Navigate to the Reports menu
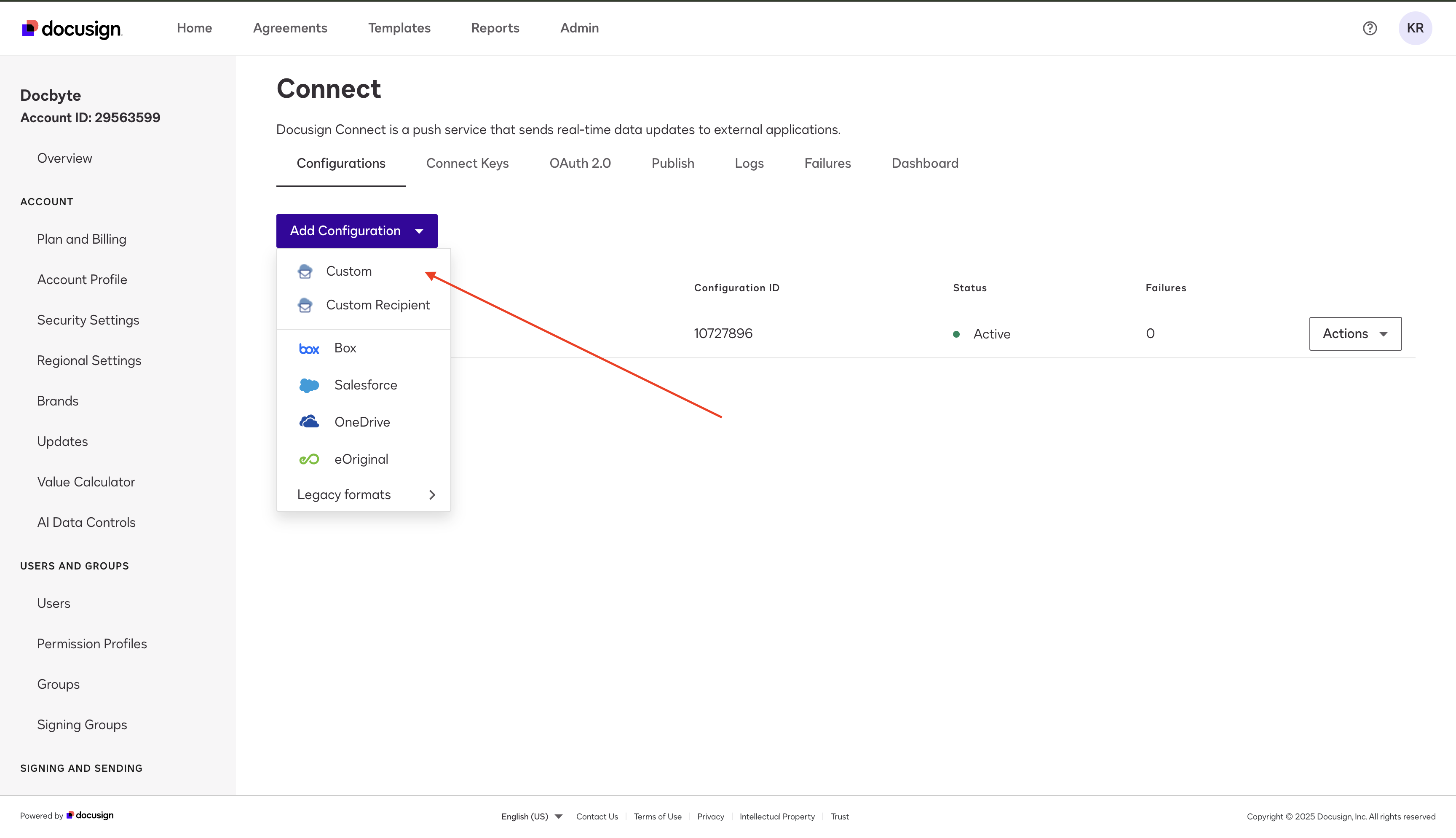 click(x=495, y=28)
